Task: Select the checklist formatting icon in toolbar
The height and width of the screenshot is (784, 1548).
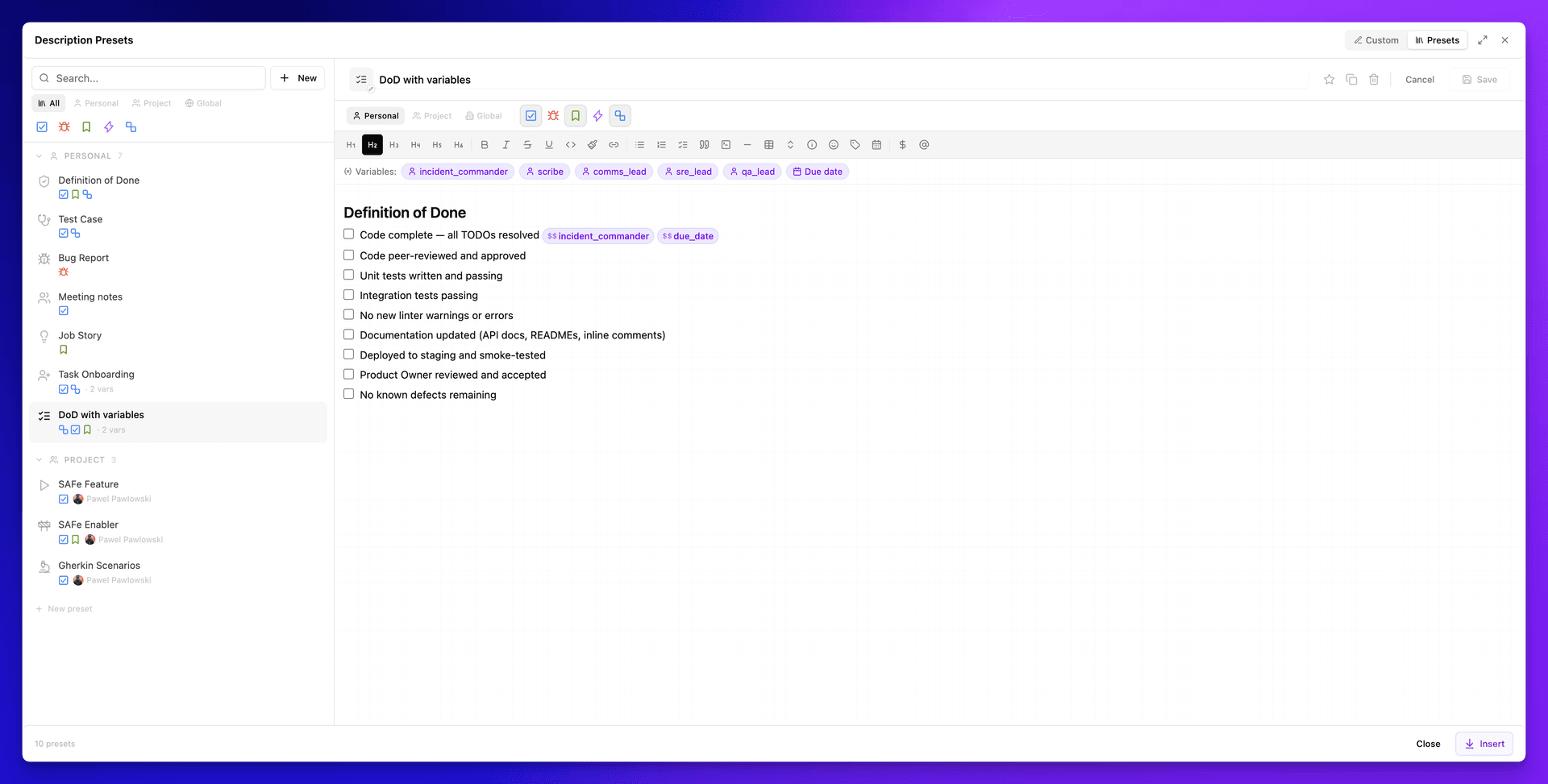Action: [683, 144]
